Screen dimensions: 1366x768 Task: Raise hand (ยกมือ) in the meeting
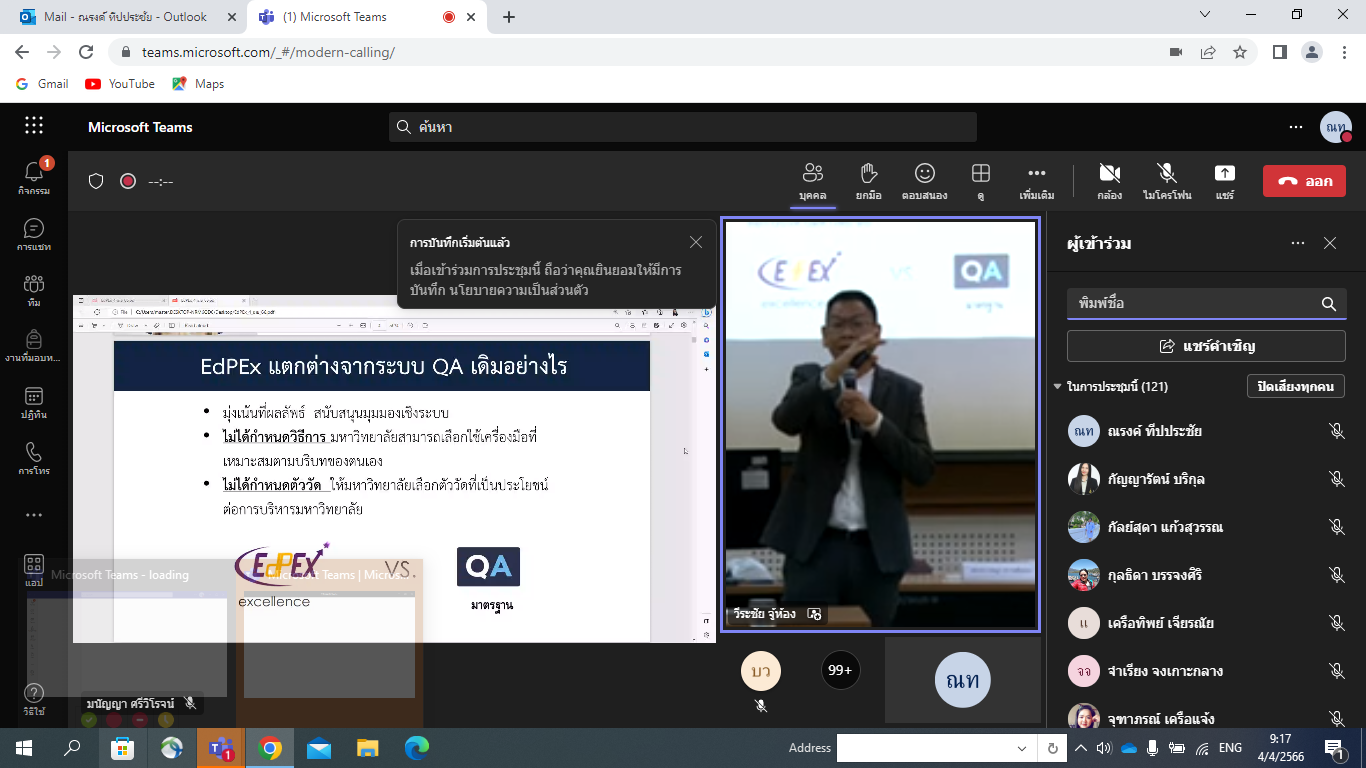point(868,181)
